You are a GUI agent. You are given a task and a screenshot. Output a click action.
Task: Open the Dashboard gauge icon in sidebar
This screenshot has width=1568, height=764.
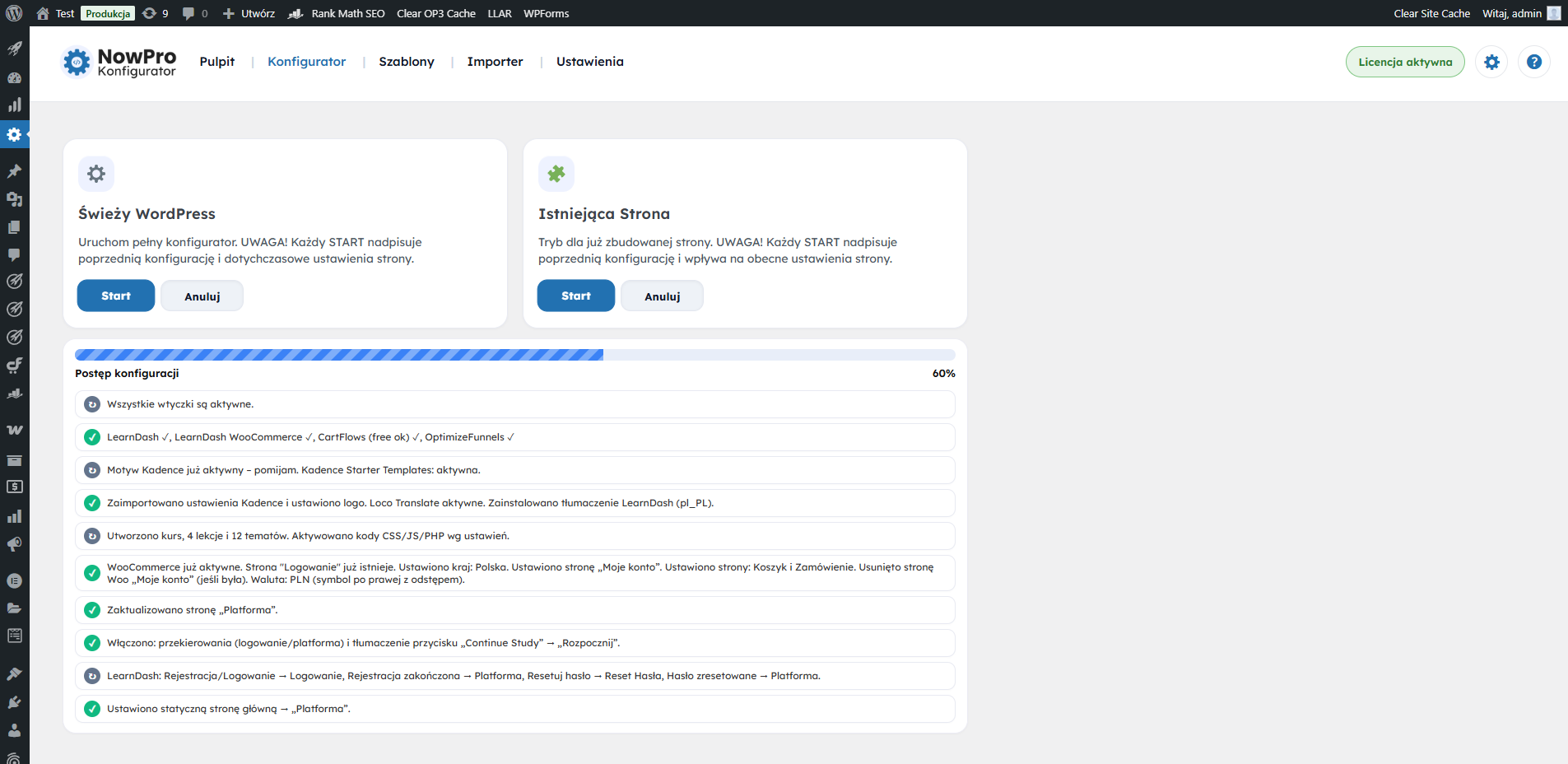[14, 77]
